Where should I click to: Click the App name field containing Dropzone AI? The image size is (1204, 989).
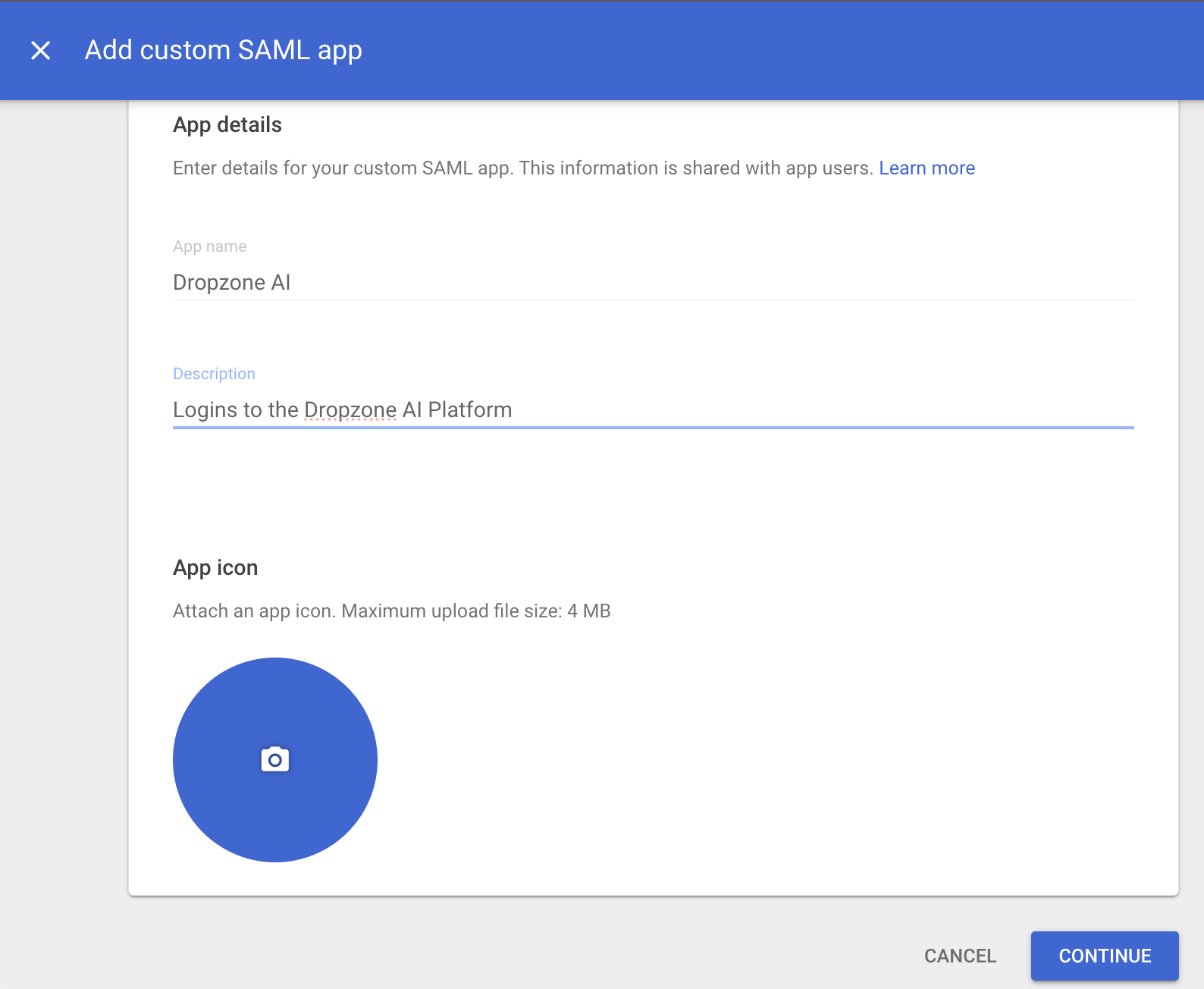point(652,282)
